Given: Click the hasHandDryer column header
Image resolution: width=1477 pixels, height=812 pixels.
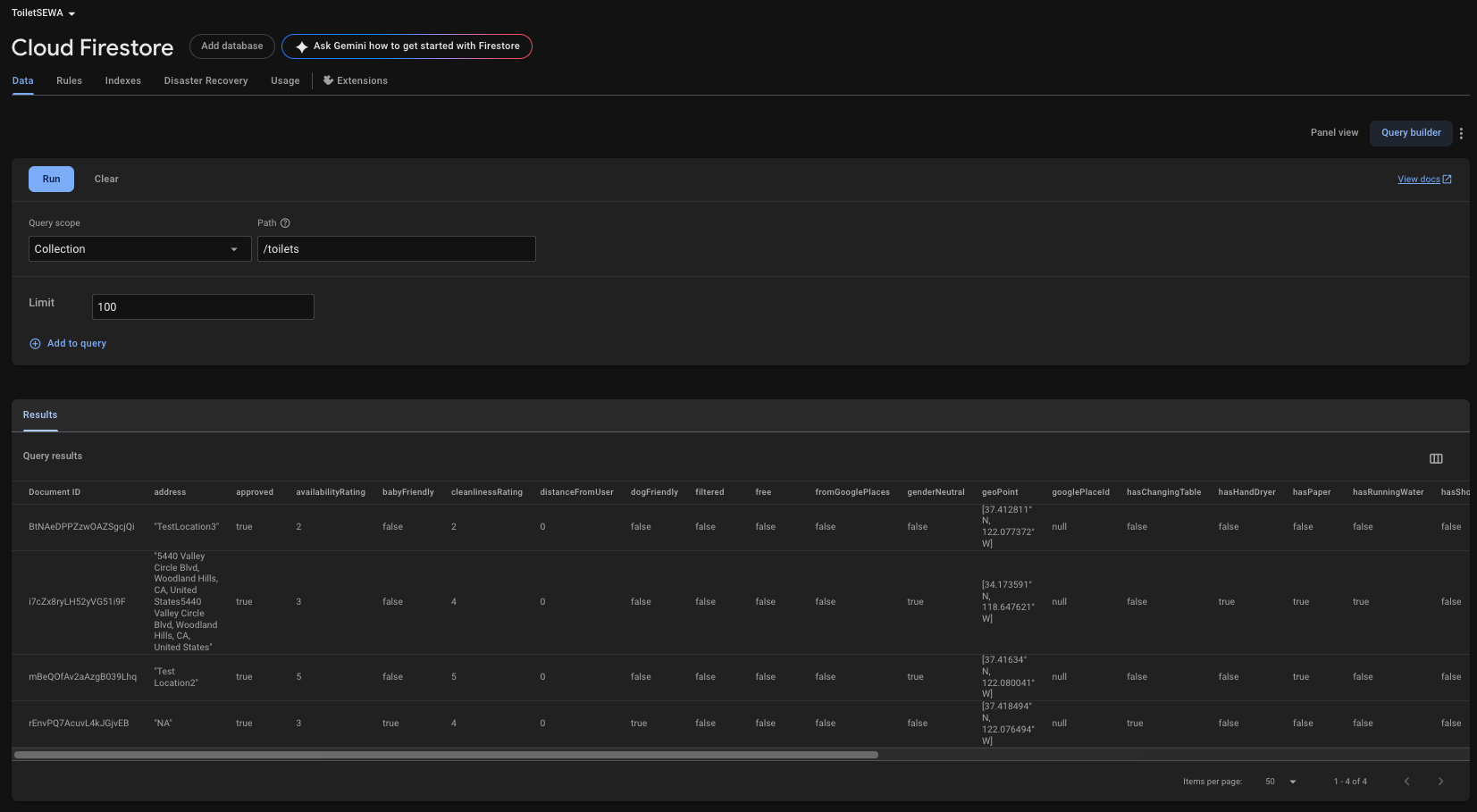Looking at the screenshot, I should (x=1246, y=492).
